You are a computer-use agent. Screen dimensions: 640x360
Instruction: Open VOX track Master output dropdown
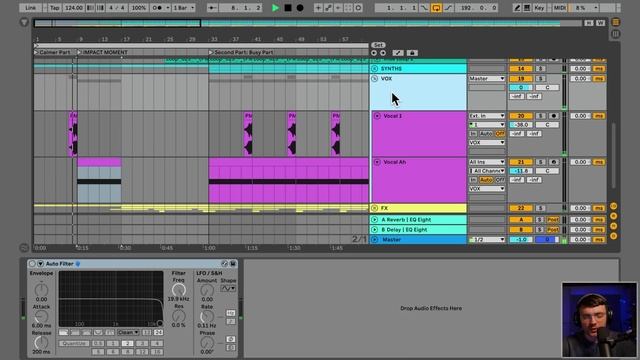(x=487, y=78)
